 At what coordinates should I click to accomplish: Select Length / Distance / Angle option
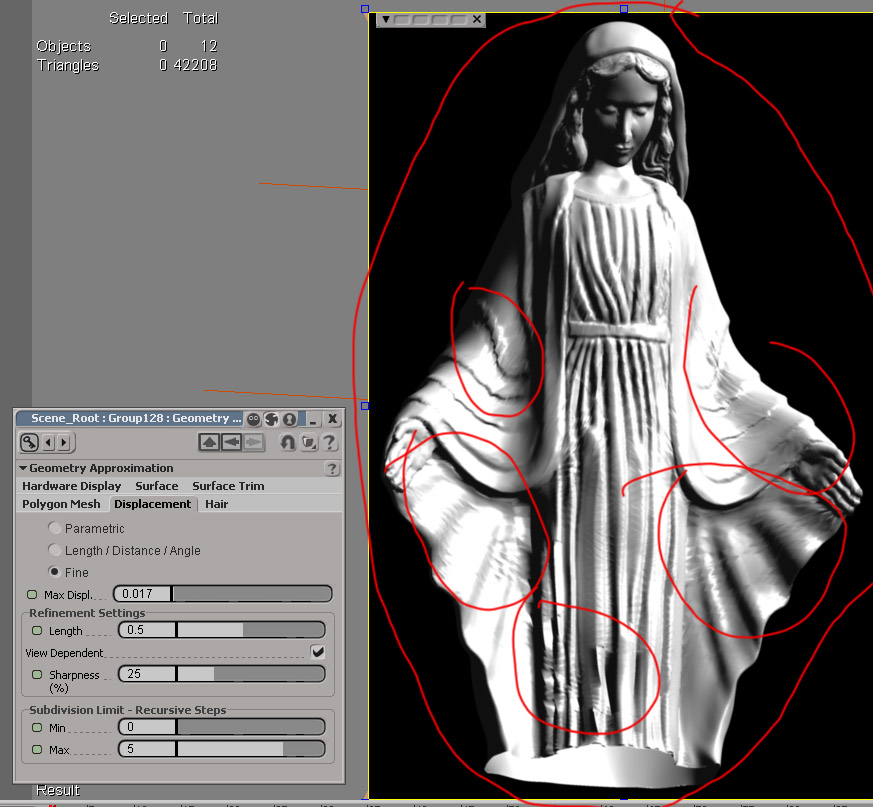(x=54, y=550)
